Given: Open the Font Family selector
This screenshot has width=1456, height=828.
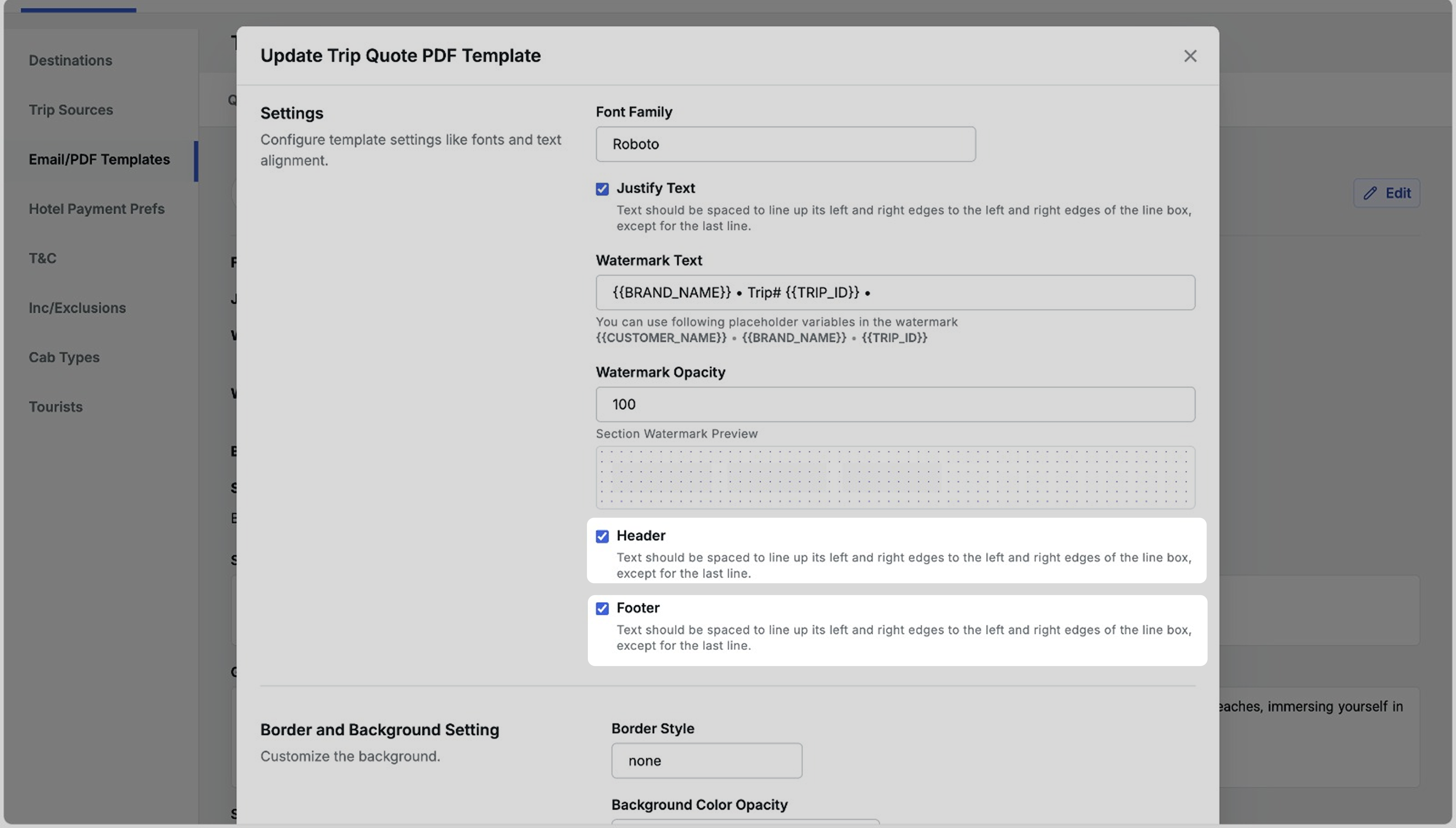Looking at the screenshot, I should pyautogui.click(x=785, y=144).
